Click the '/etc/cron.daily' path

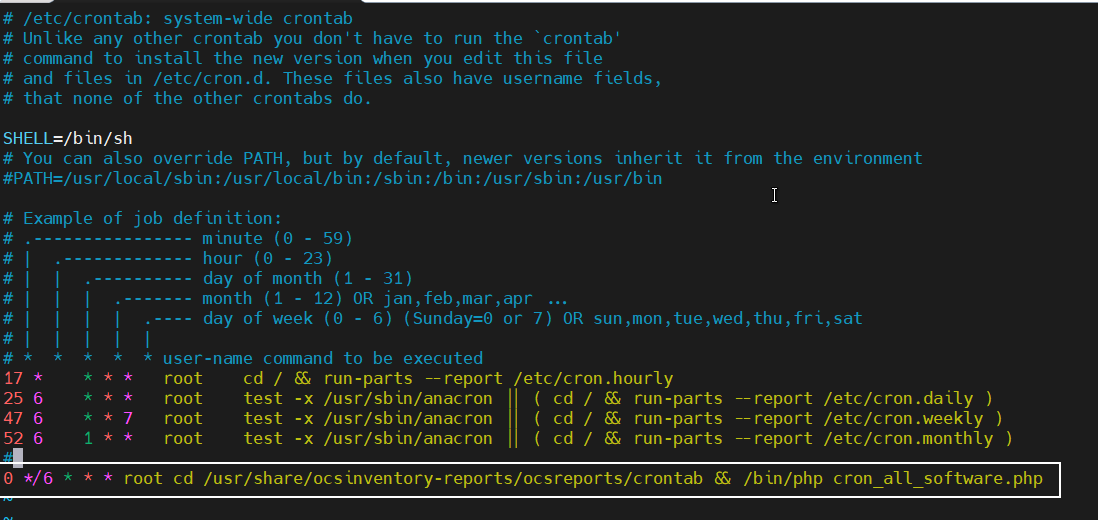[x=898, y=399]
